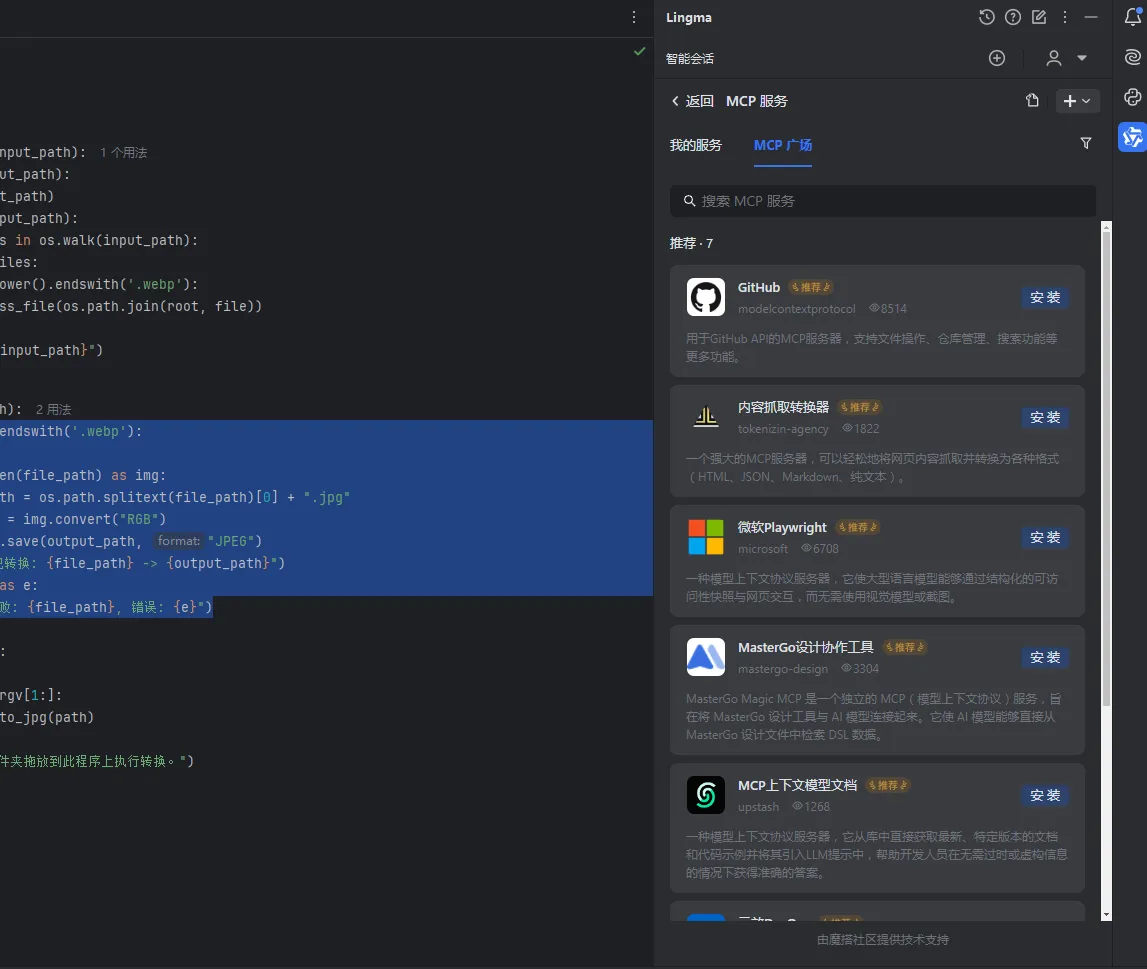Screen dimensions: 1147x969
Task: Click the tokenizin-agency author text
Action: coord(783,429)
